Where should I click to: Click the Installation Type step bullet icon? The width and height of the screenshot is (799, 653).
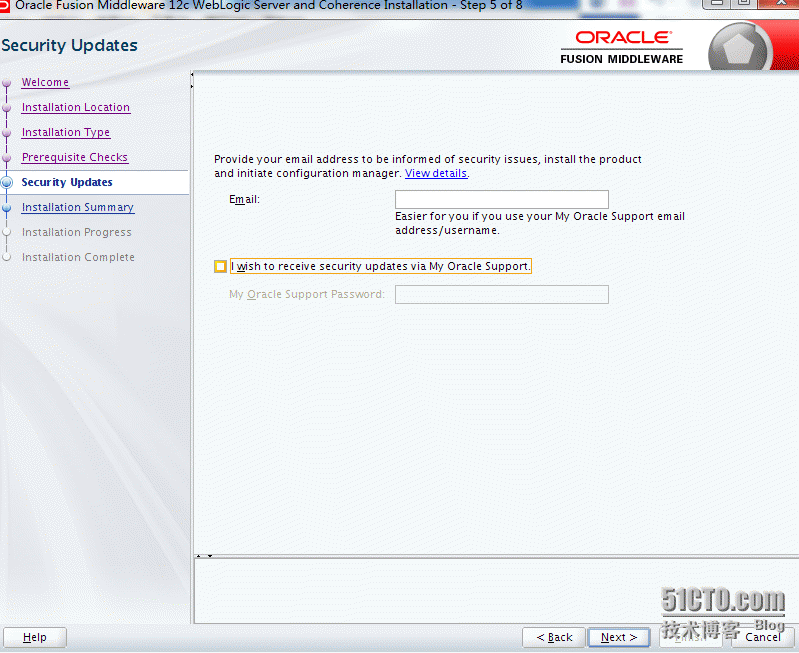tap(7, 133)
